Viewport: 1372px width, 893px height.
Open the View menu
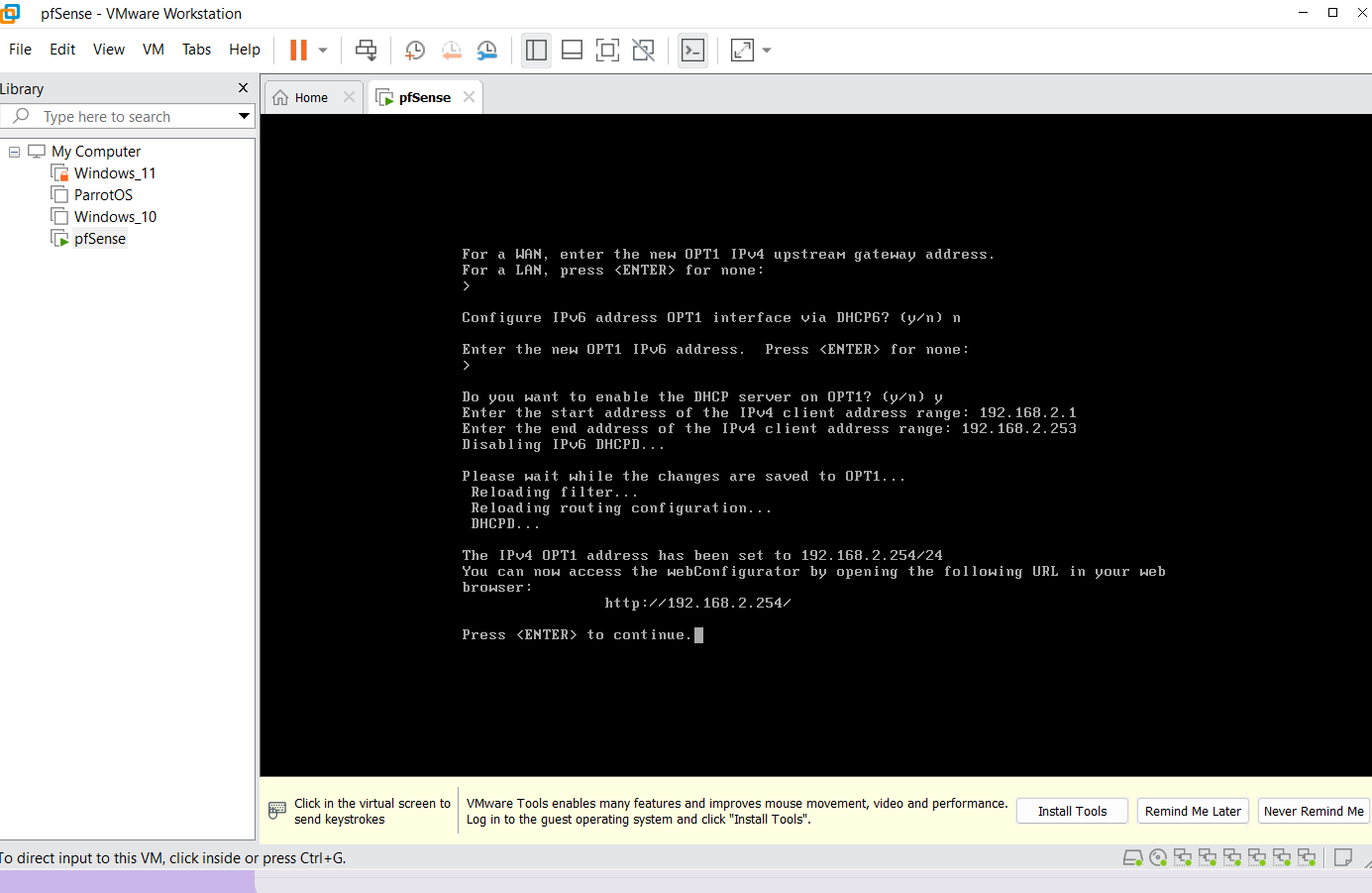click(x=109, y=50)
